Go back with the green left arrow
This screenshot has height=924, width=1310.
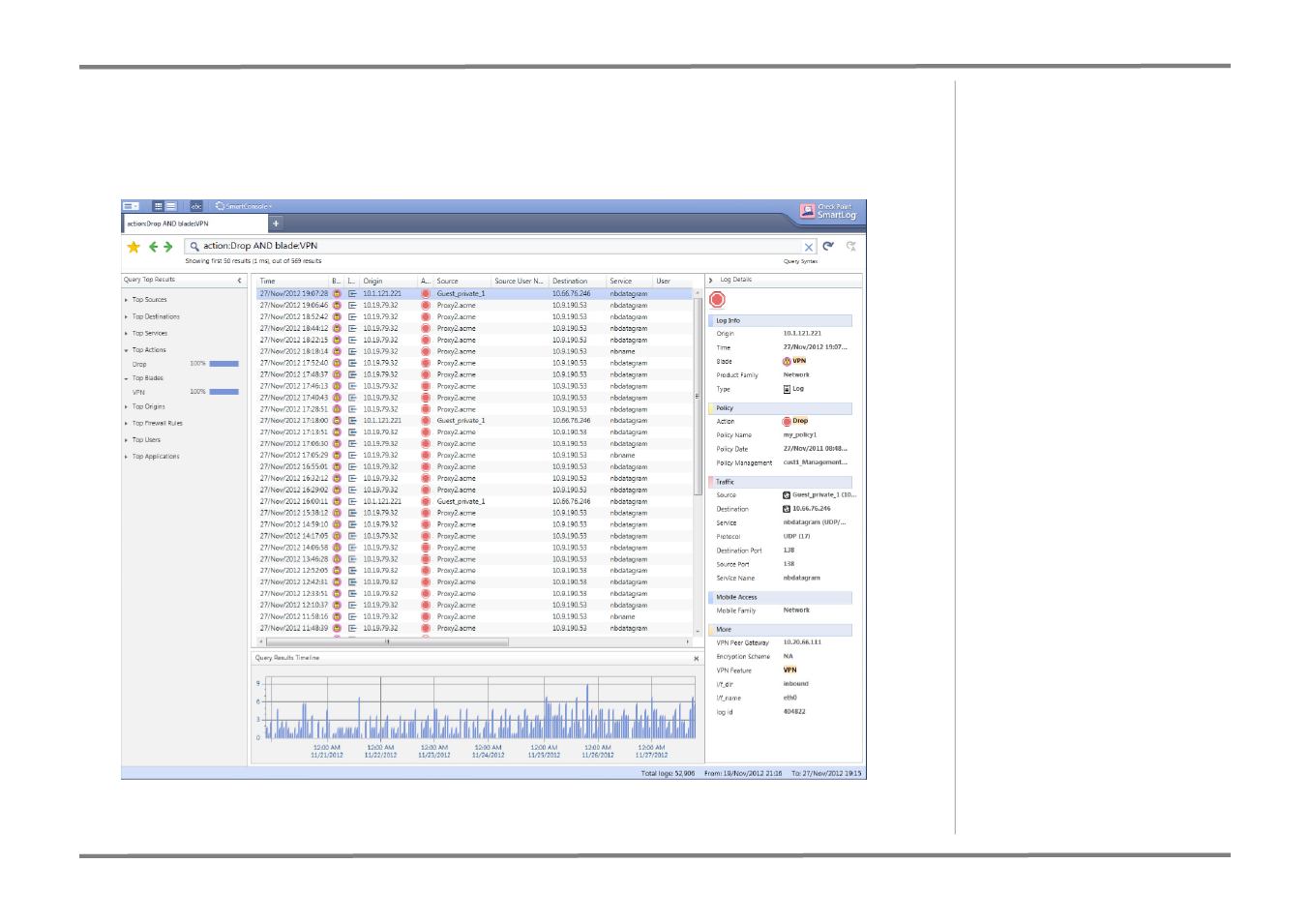pyautogui.click(x=153, y=247)
